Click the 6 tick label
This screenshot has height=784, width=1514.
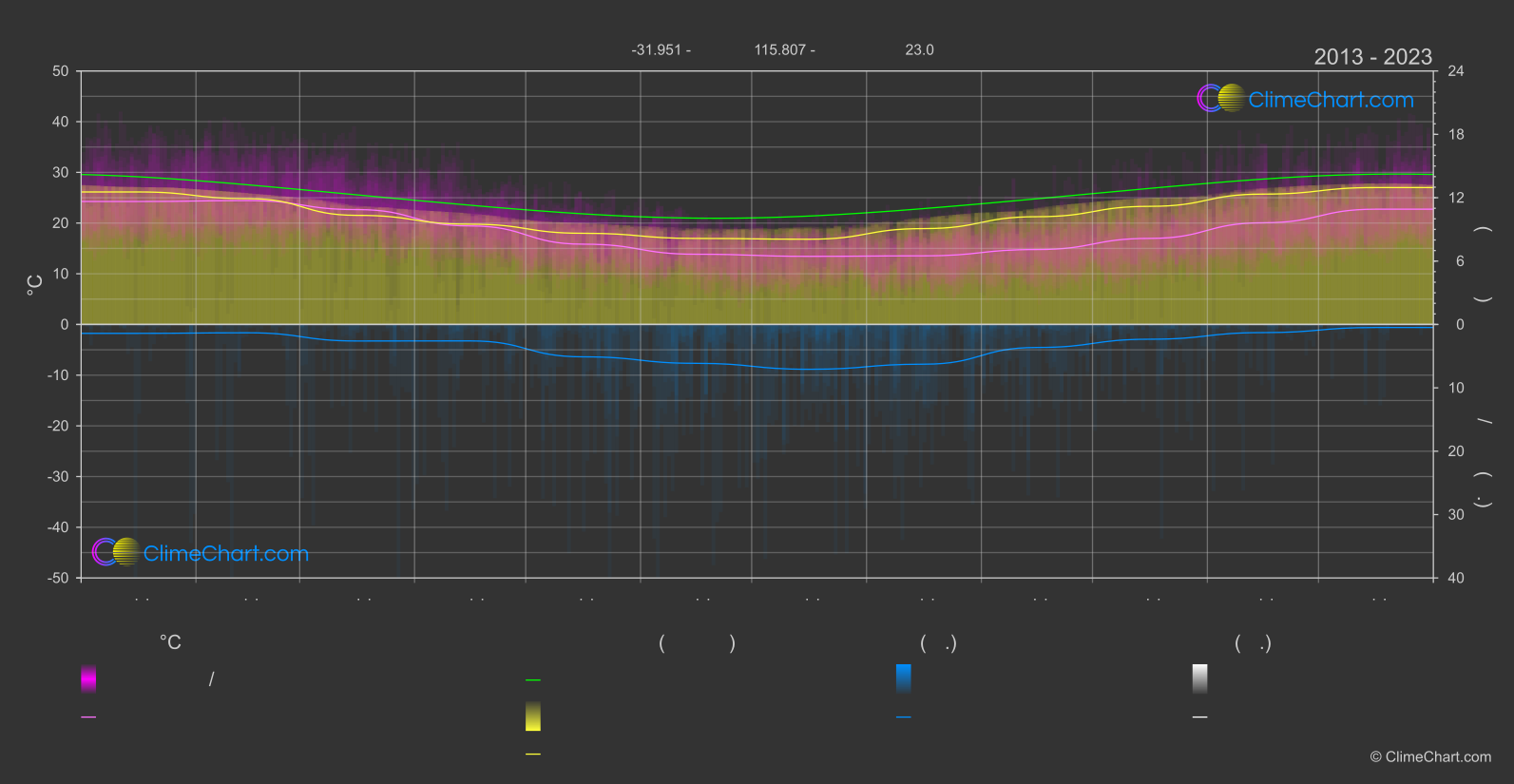pos(1460,261)
